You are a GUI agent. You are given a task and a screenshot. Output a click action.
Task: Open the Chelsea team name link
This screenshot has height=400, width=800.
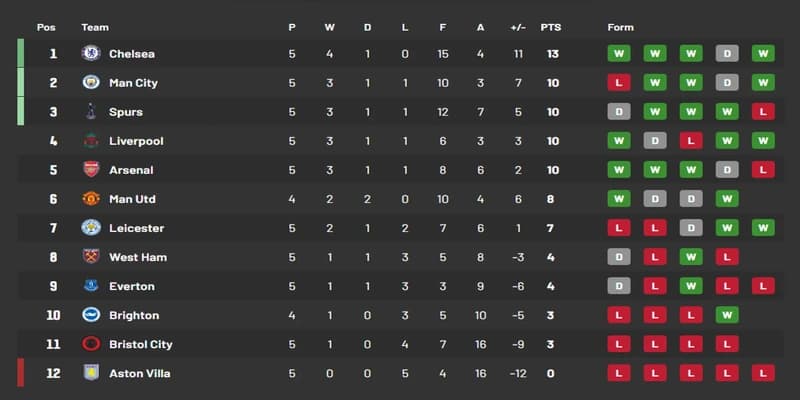click(x=132, y=53)
